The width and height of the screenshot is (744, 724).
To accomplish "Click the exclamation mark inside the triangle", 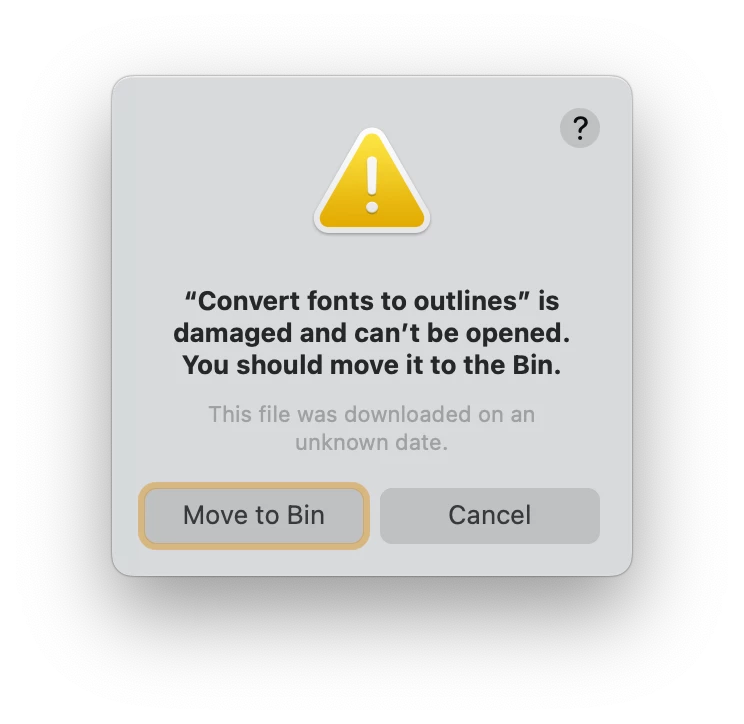I will point(372,185).
